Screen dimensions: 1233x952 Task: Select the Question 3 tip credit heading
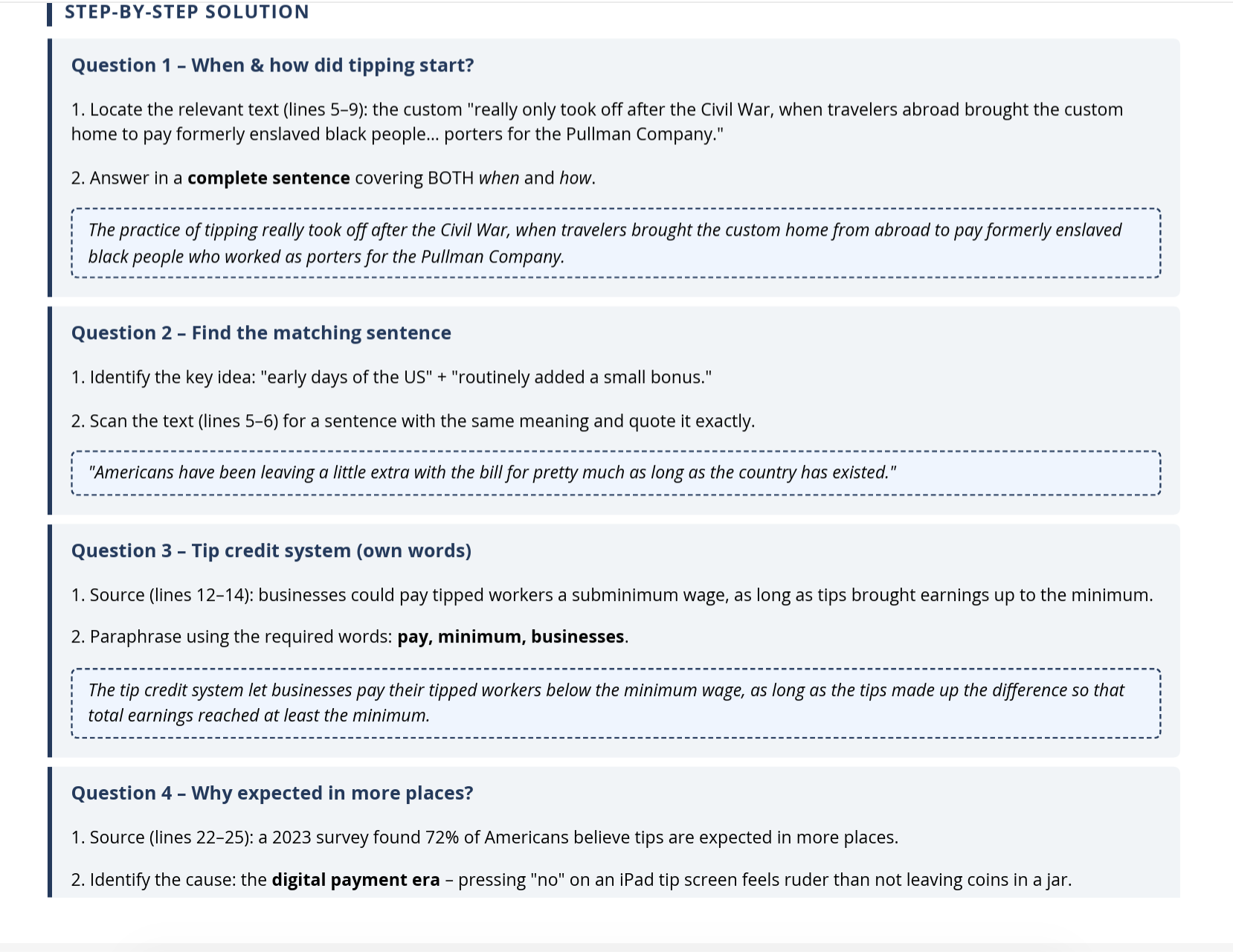pos(271,550)
